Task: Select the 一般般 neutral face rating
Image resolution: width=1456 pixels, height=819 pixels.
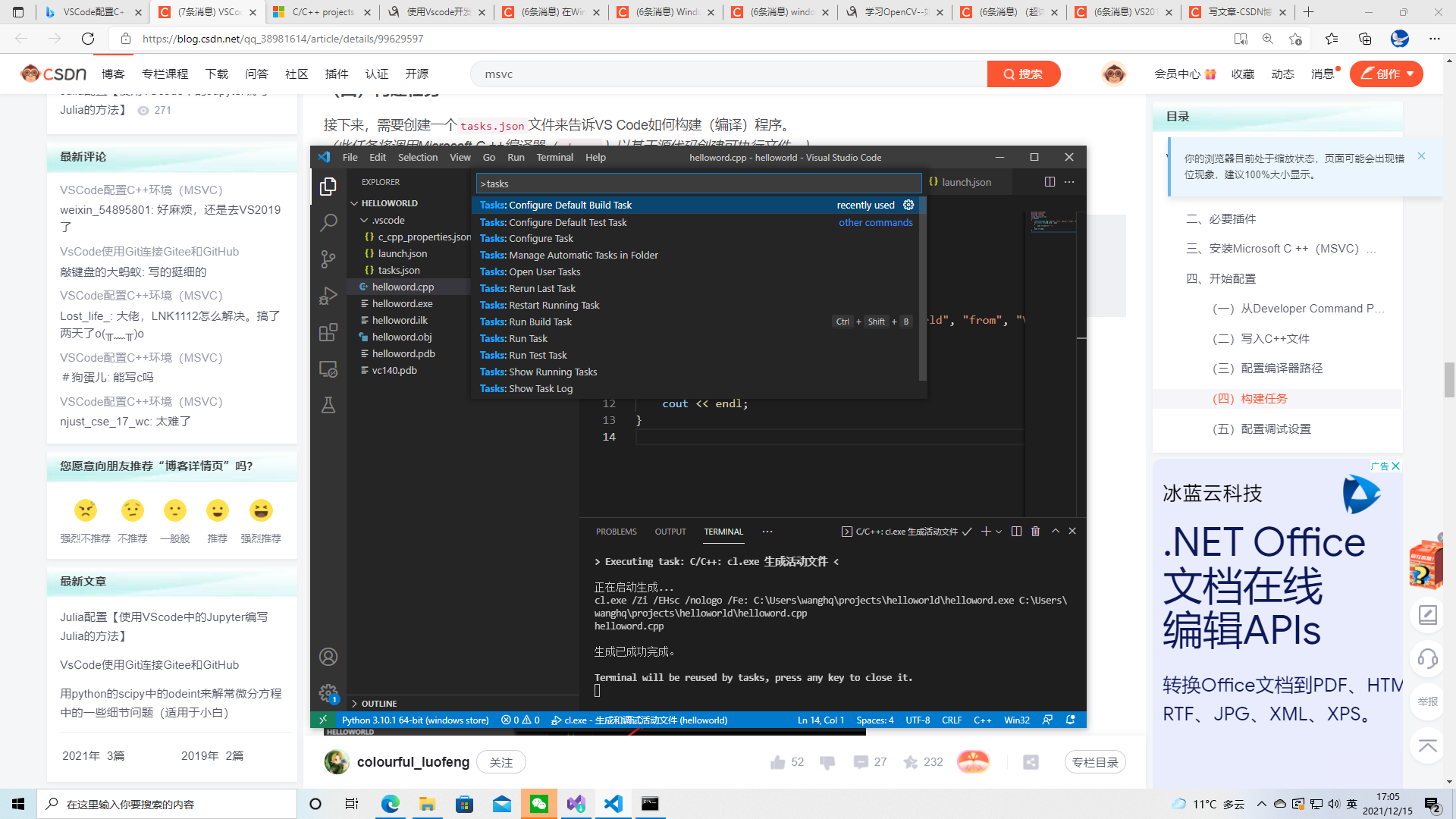Action: point(175,510)
